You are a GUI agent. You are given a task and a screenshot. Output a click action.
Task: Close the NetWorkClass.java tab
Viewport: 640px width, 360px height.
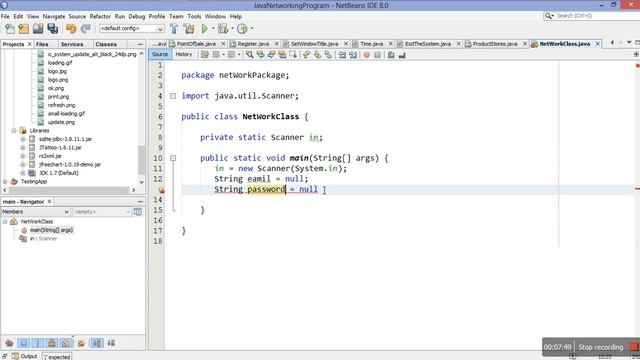point(598,44)
